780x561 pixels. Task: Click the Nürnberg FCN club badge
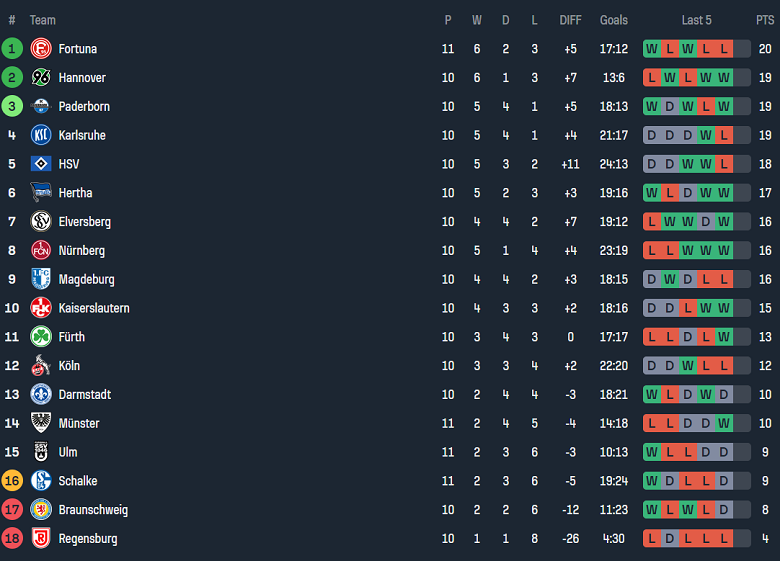(x=41, y=250)
